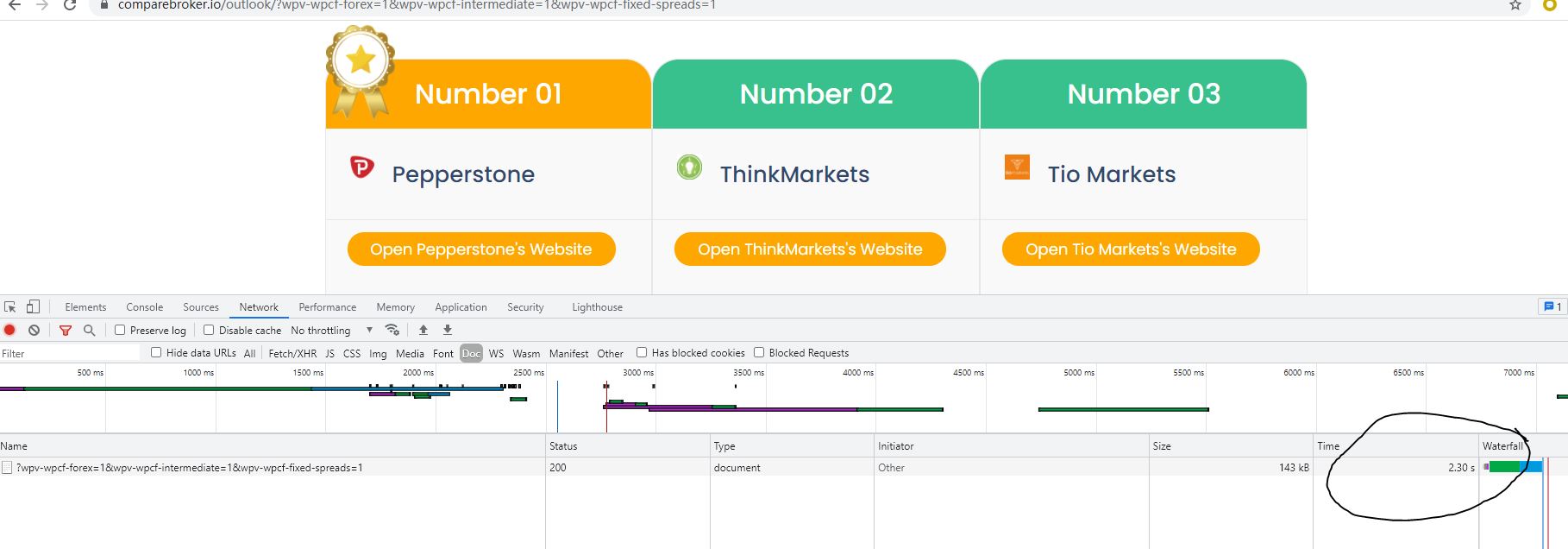Image resolution: width=1568 pixels, height=549 pixels.
Task: Click Open Pepperstone's Website button
Action: (481, 249)
